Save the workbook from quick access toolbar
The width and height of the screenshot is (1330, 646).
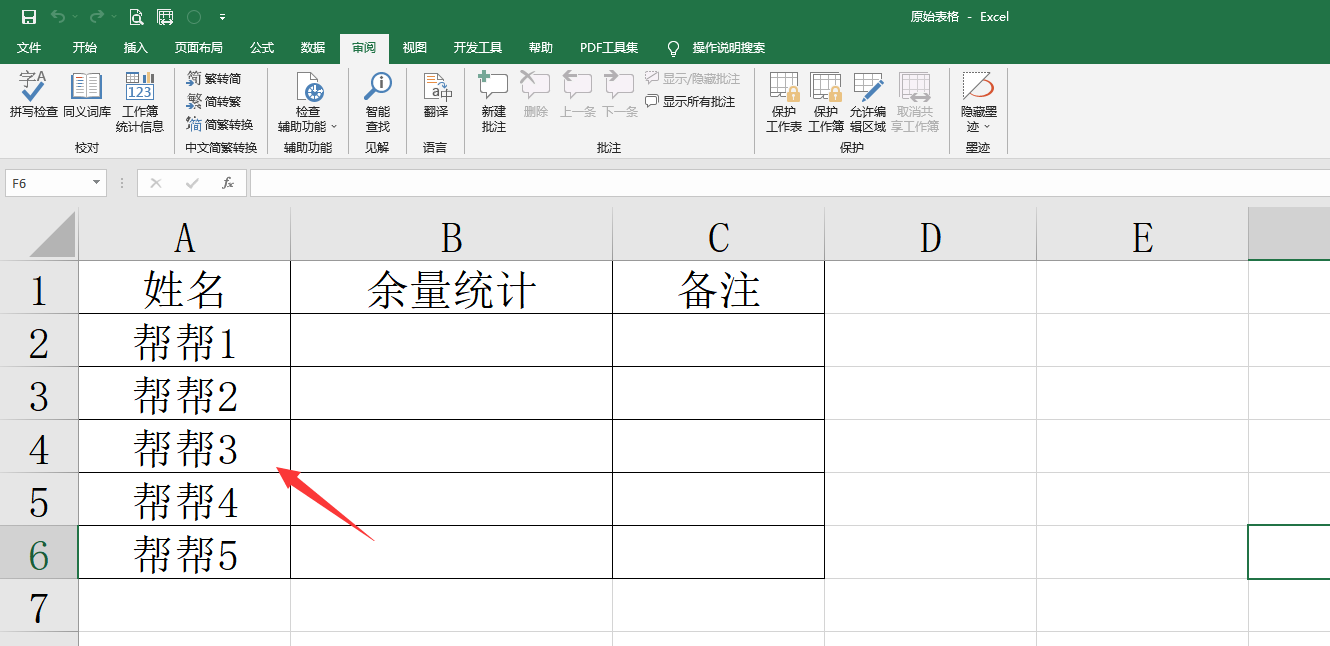pyautogui.click(x=29, y=17)
